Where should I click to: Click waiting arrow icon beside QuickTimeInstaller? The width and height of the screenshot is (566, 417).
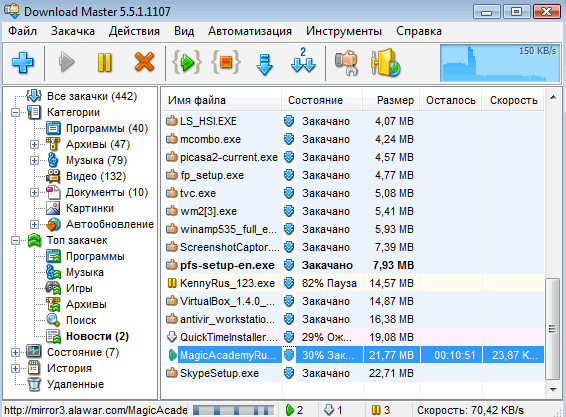coord(171,337)
